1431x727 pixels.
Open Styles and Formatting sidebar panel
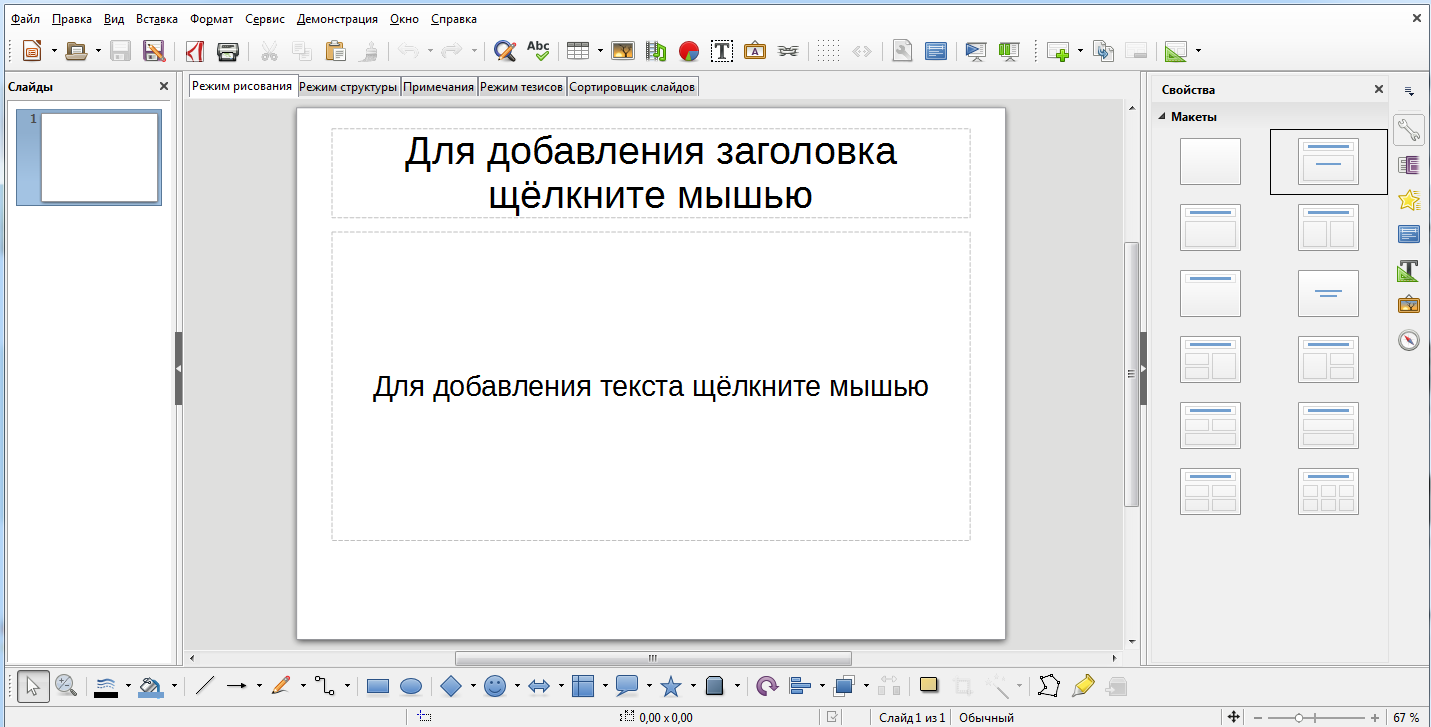pyautogui.click(x=1409, y=270)
